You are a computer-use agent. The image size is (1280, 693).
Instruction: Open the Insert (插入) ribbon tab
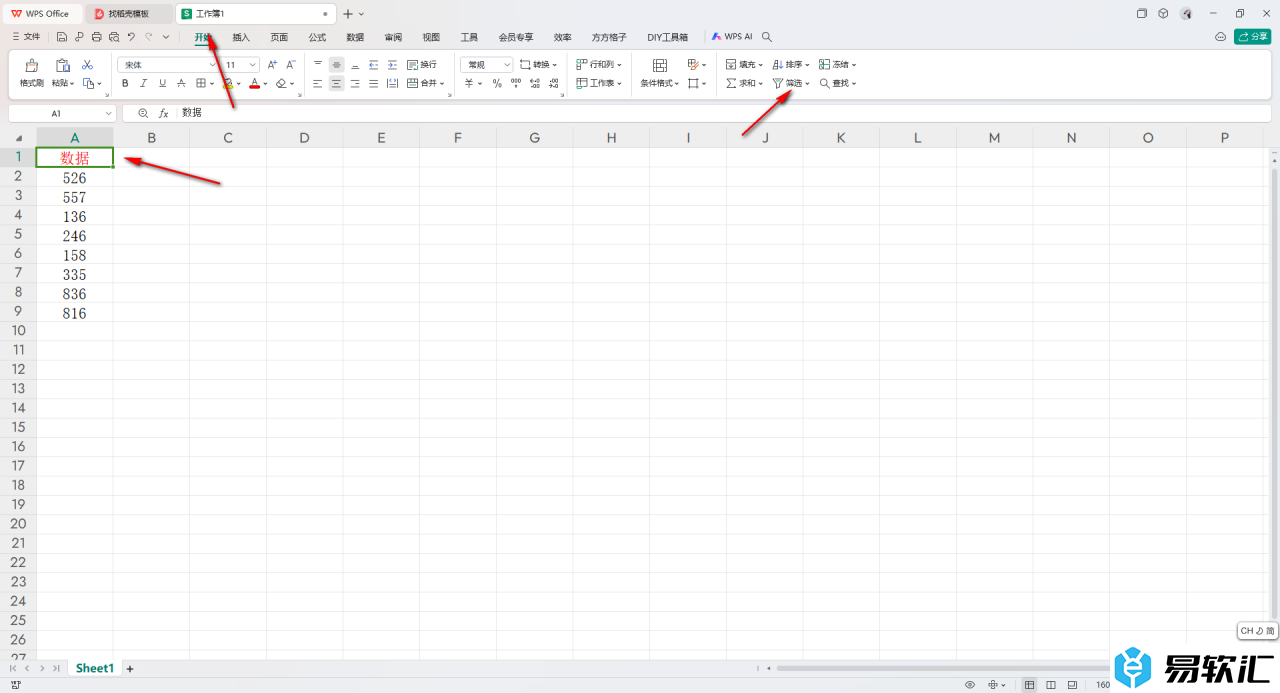[x=241, y=37]
